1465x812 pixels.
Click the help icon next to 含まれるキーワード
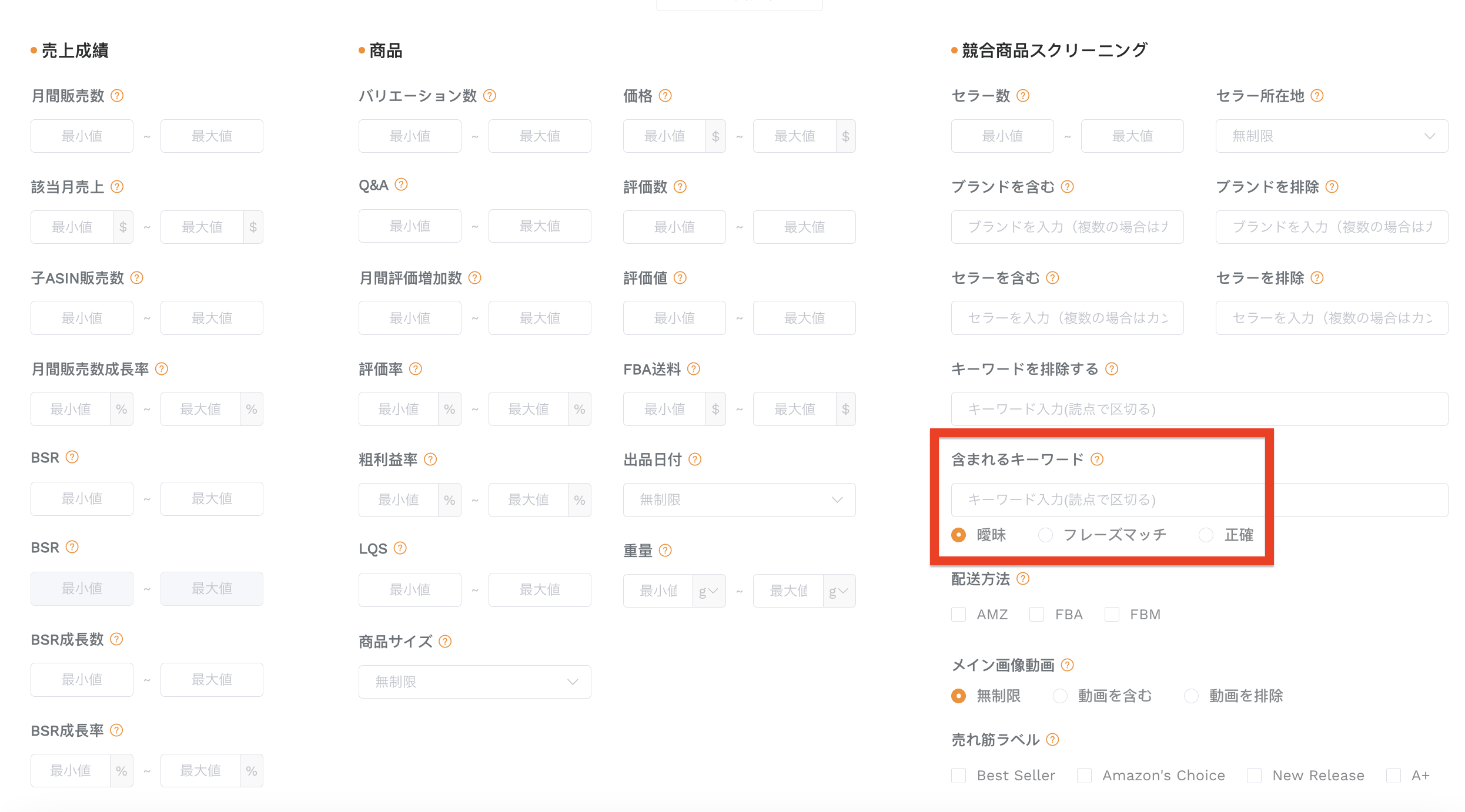1096,459
